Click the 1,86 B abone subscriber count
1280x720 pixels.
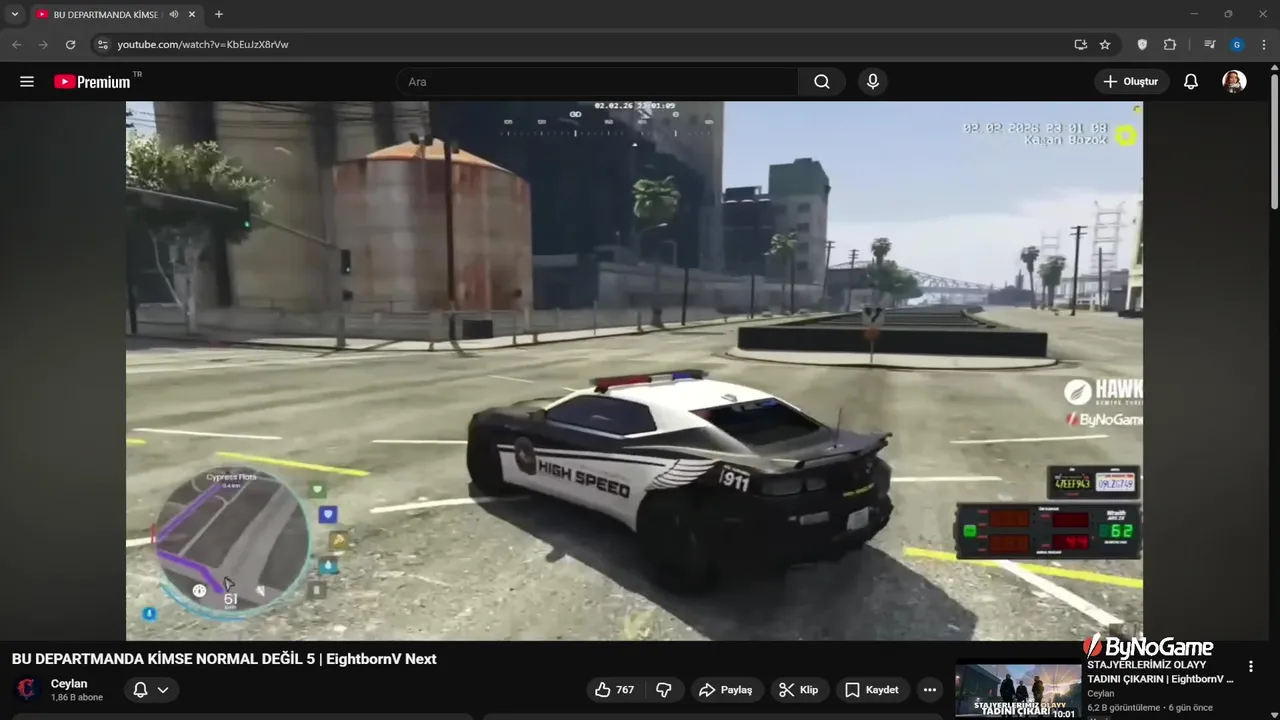[x=77, y=698]
